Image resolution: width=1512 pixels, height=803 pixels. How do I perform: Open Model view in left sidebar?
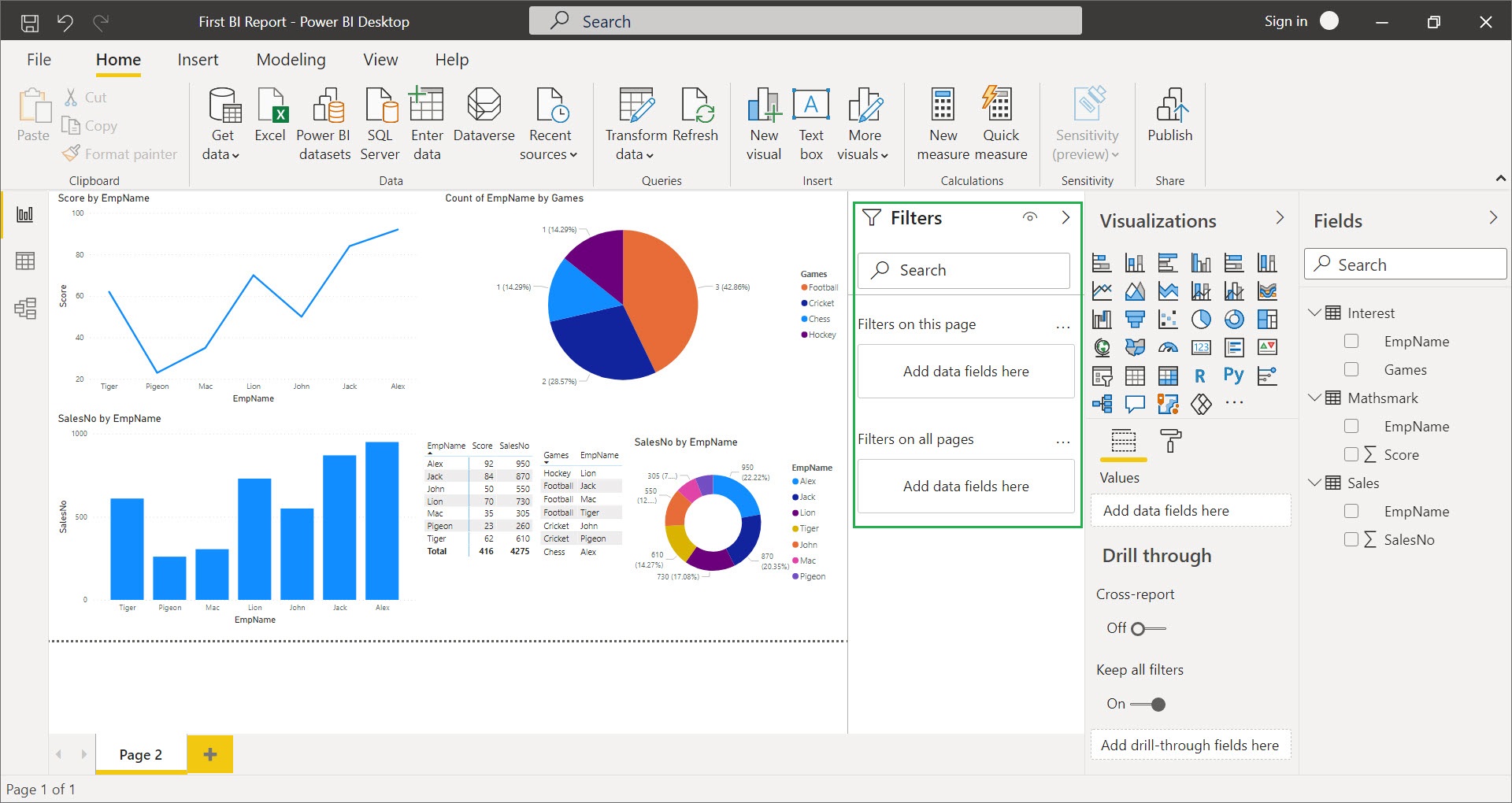click(x=25, y=308)
